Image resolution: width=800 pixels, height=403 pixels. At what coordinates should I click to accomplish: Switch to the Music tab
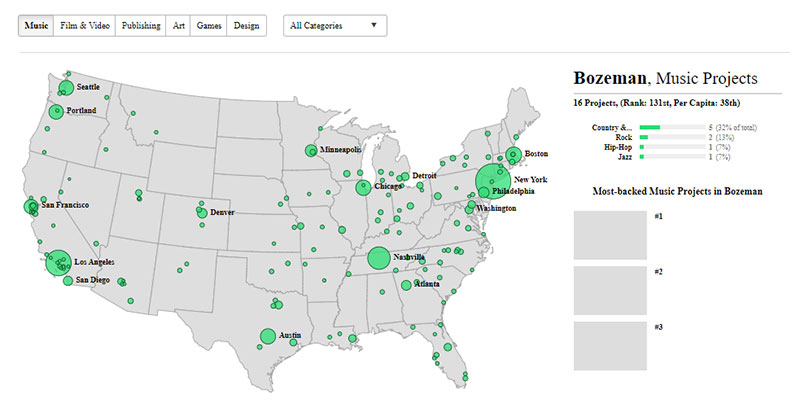pyautogui.click(x=36, y=26)
